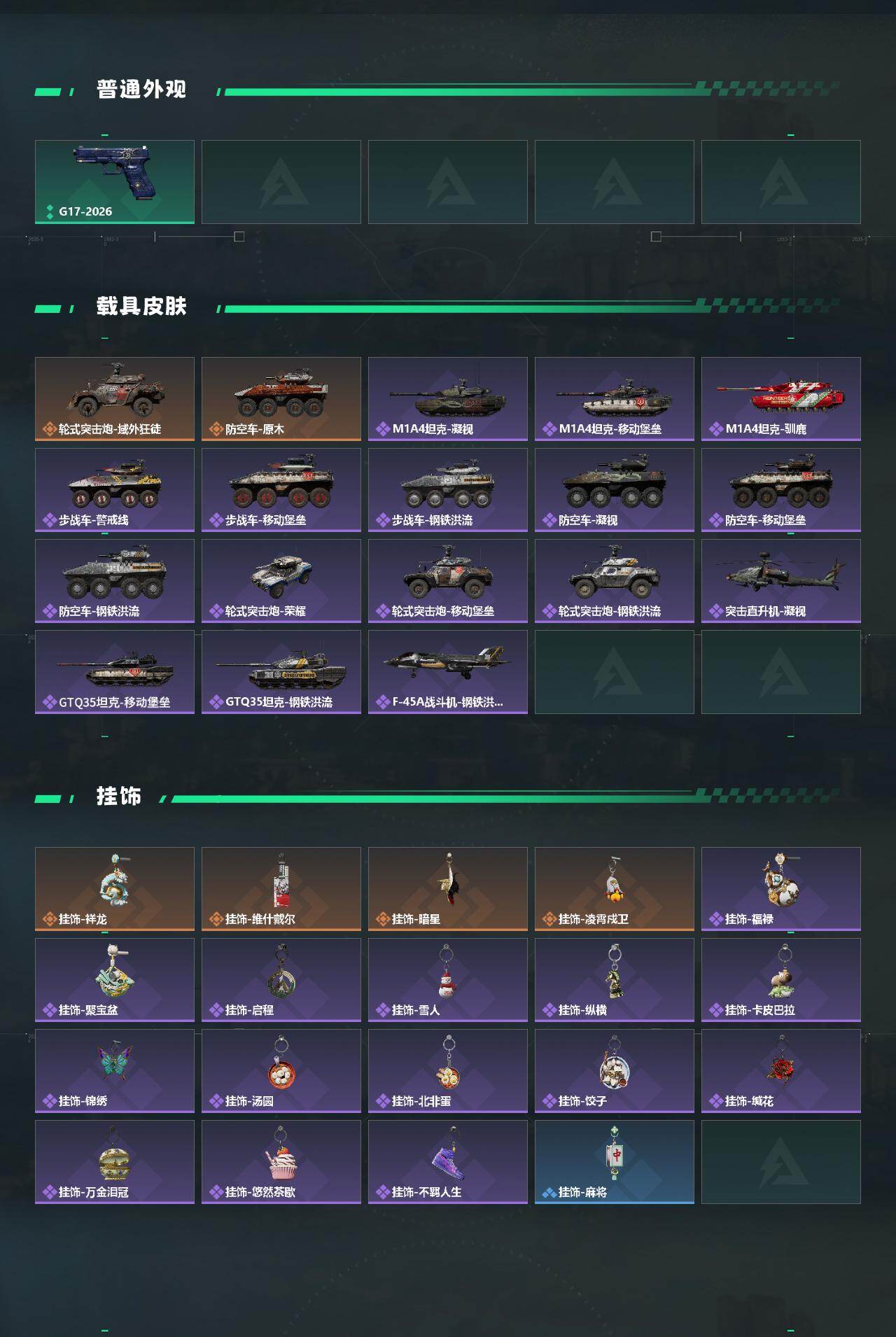This screenshot has height=1337, width=896.
Task: Pick the 挂饰-悠然茶歇 cupcake charm
Action: pos(281,1162)
